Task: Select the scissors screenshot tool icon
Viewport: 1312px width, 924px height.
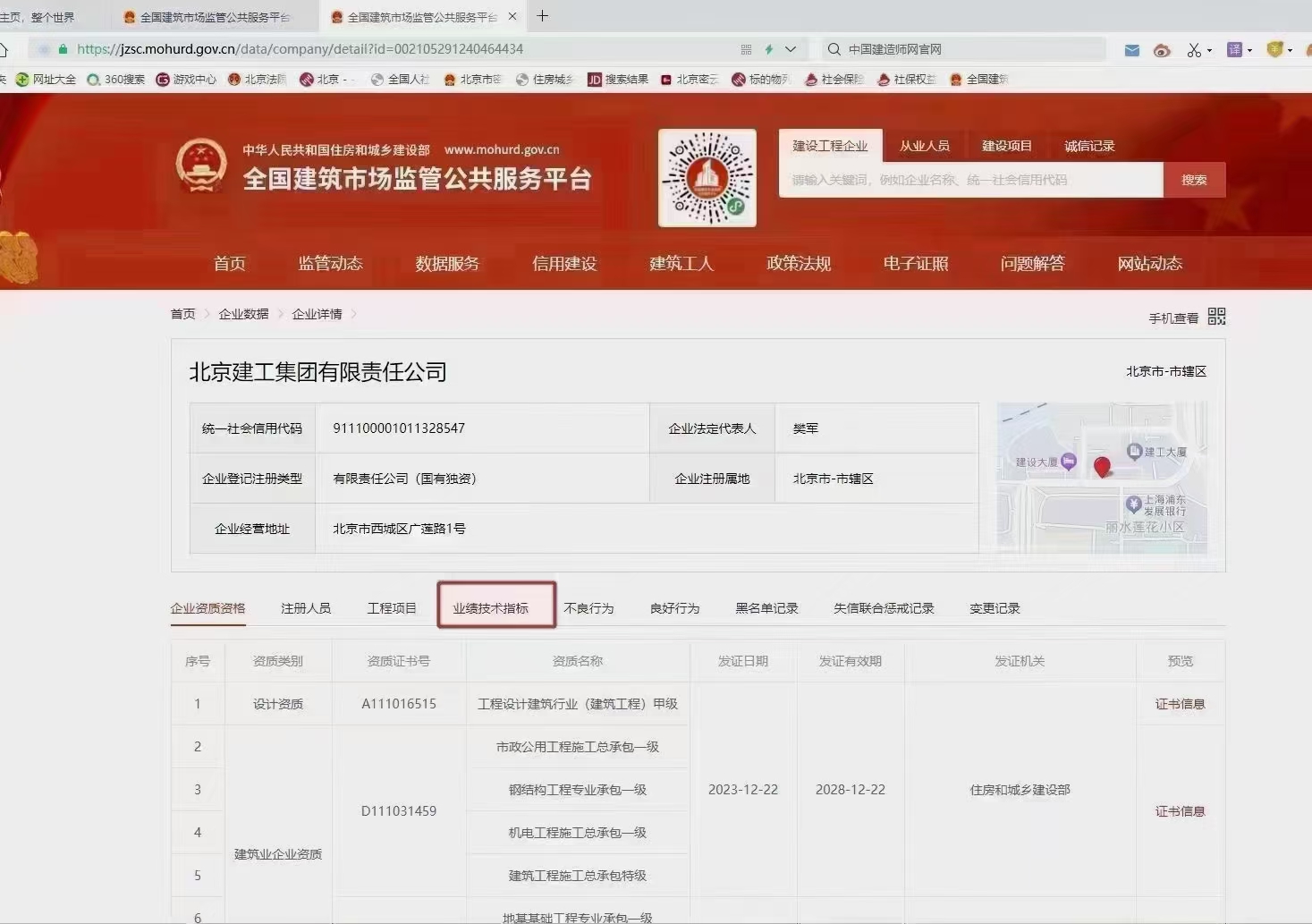Action: point(1192,50)
